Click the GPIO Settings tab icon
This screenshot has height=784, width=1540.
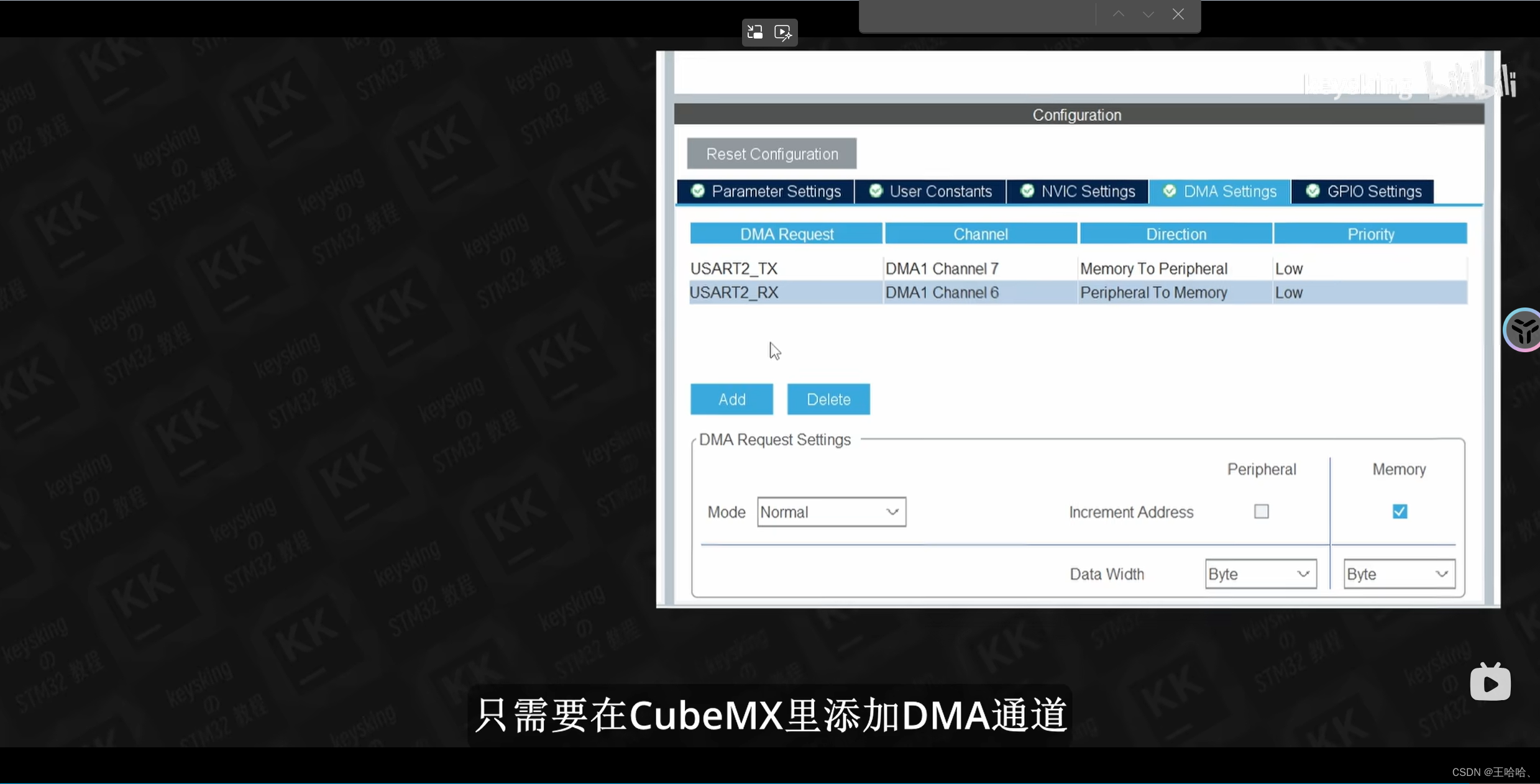(1312, 191)
